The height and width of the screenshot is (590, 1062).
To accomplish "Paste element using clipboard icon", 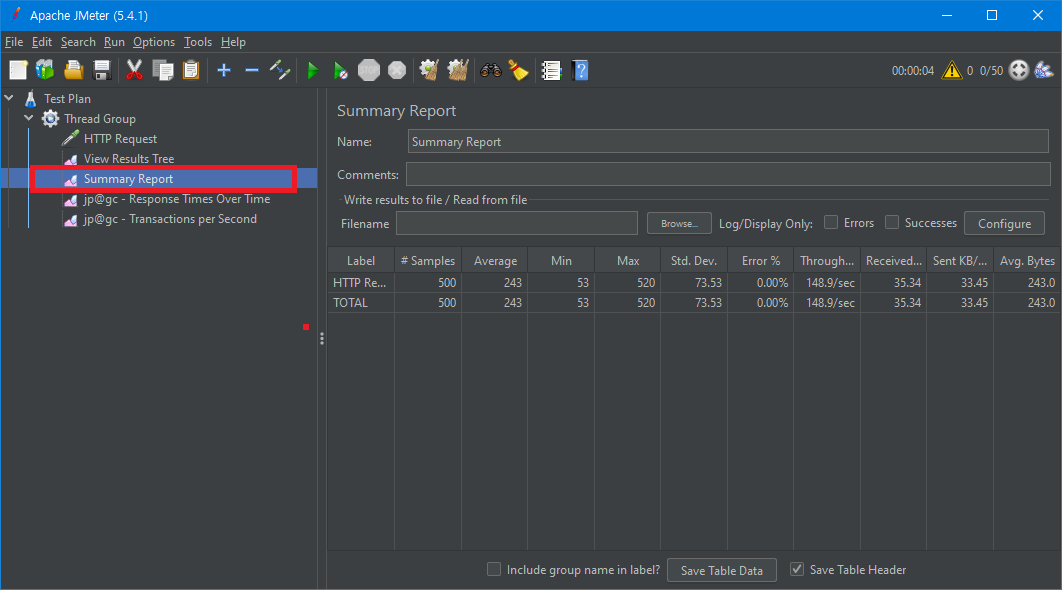I will tap(191, 70).
